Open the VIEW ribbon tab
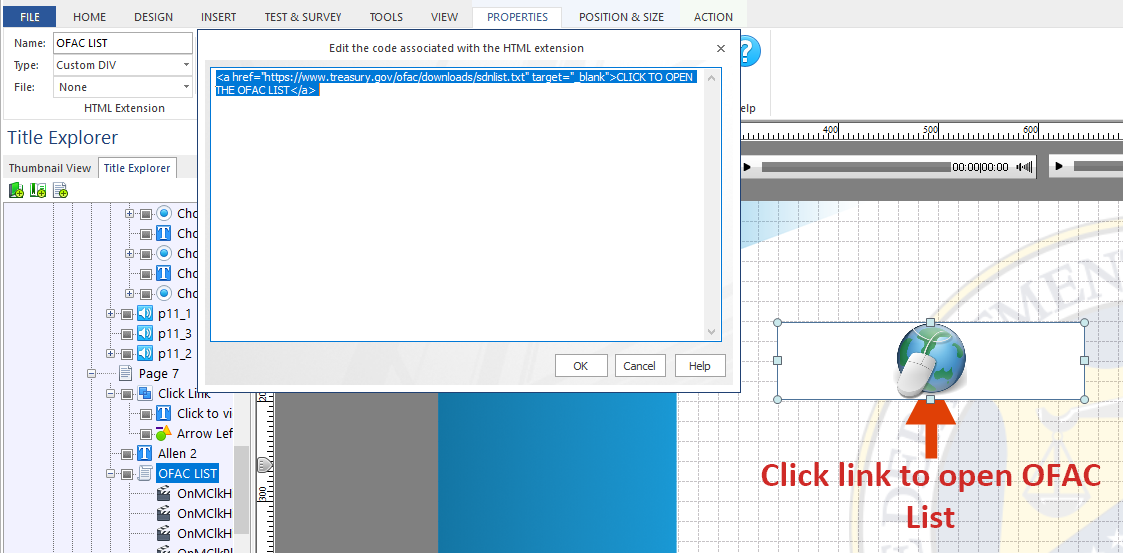Viewport: 1123px width, 553px height. point(445,16)
